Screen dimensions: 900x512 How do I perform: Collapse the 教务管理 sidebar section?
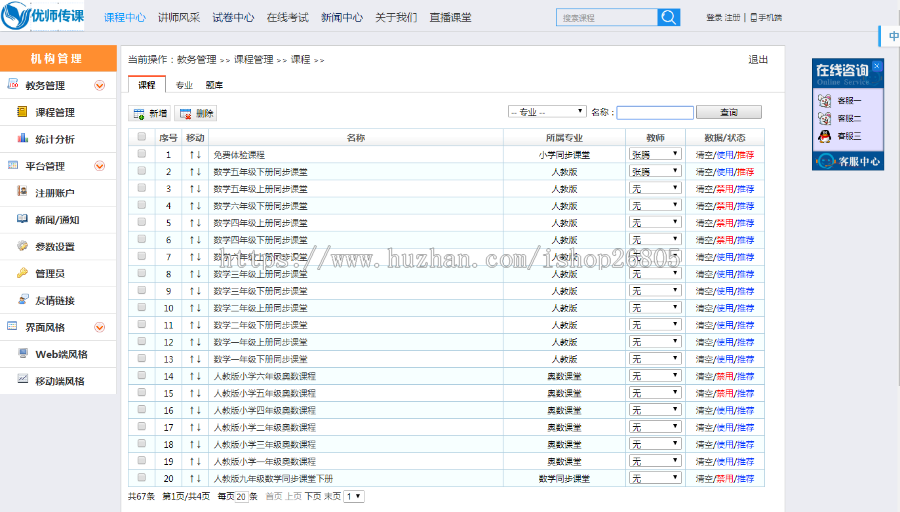(99, 86)
